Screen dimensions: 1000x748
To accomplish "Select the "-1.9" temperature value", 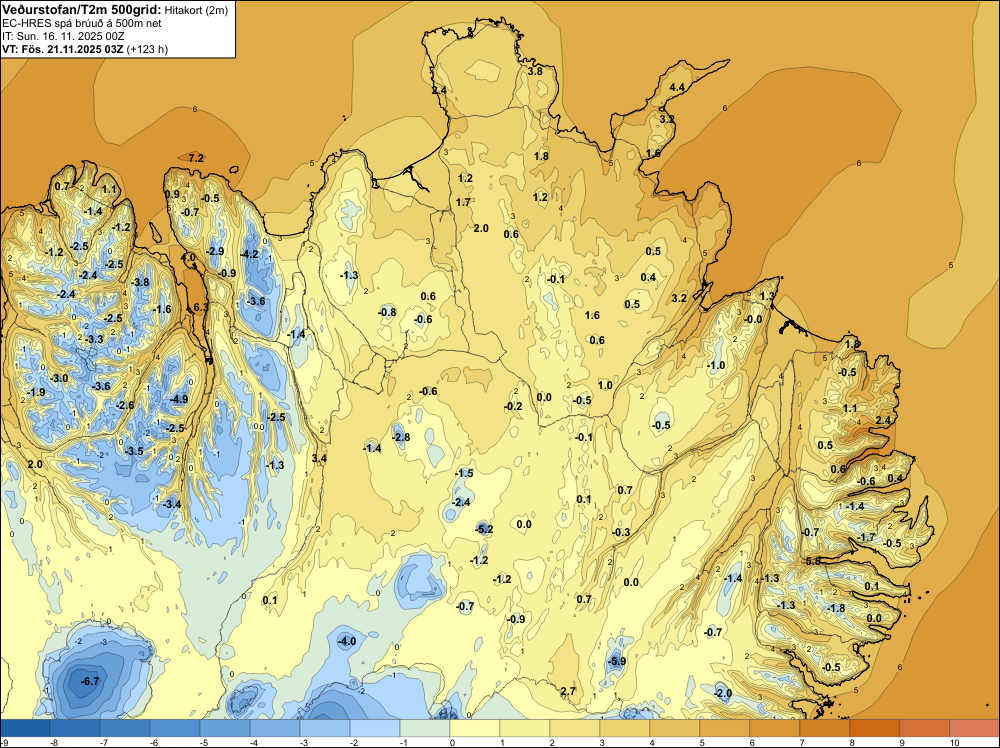I will pos(36,392).
